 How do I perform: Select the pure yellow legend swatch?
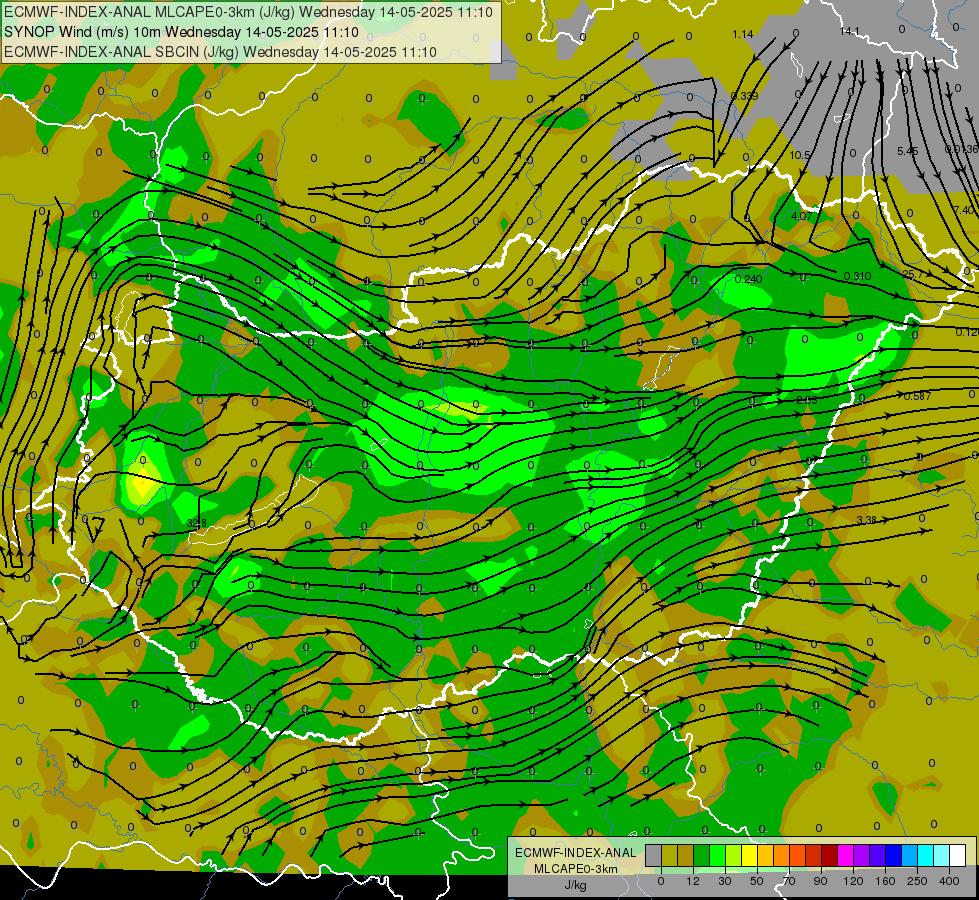point(750,855)
